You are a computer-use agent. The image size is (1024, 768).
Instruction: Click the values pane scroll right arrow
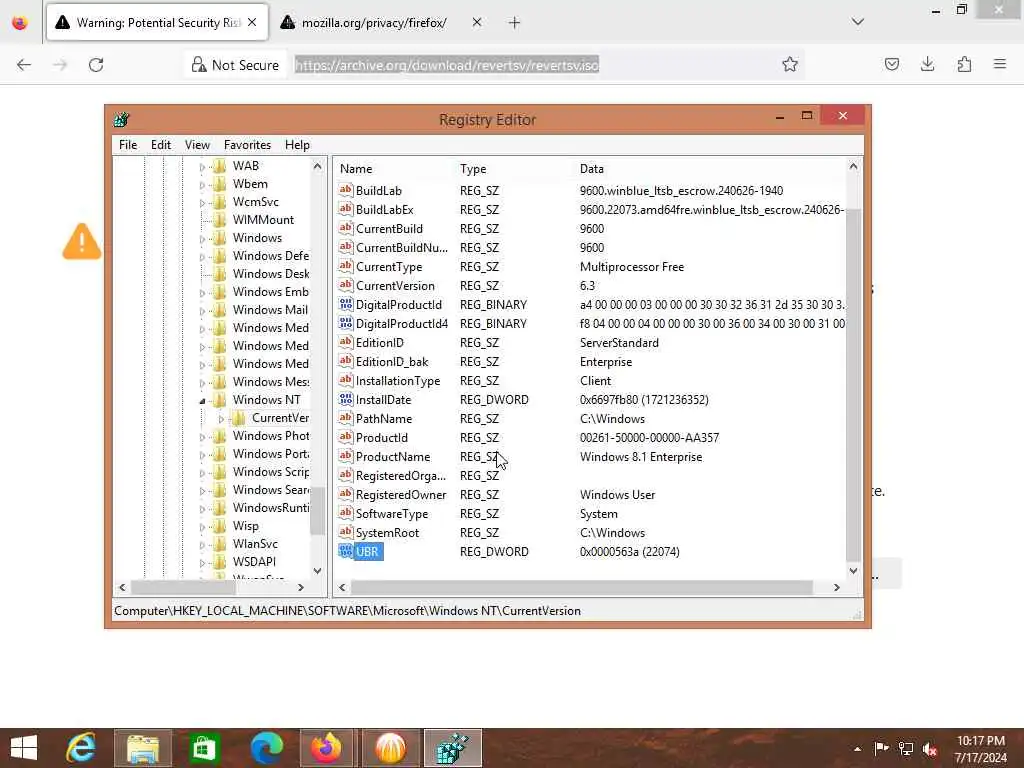click(837, 588)
